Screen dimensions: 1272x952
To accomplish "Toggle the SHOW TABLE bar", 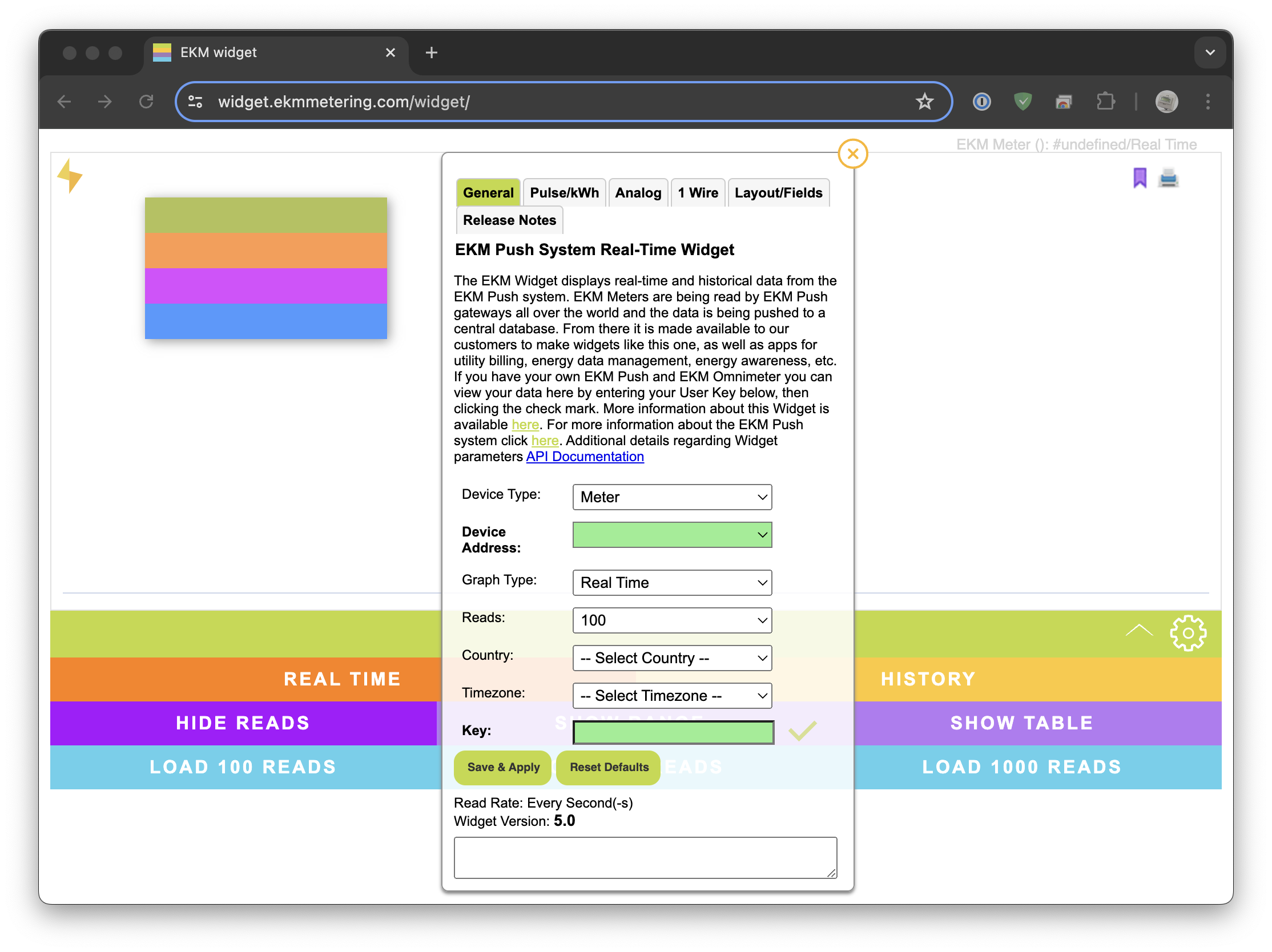I will [x=1021, y=723].
